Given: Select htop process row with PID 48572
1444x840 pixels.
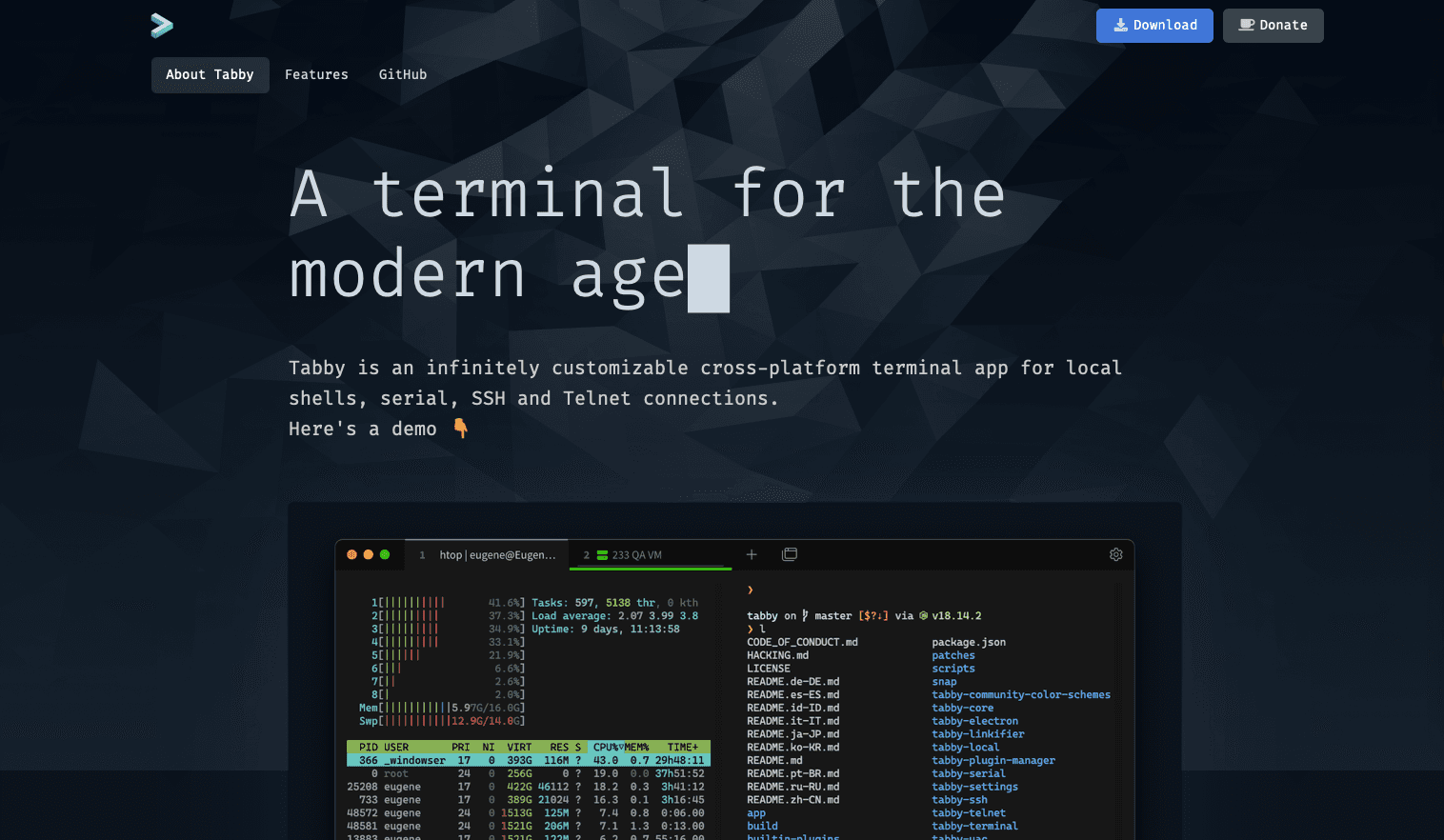Looking at the screenshot, I should pyautogui.click(x=529, y=813).
